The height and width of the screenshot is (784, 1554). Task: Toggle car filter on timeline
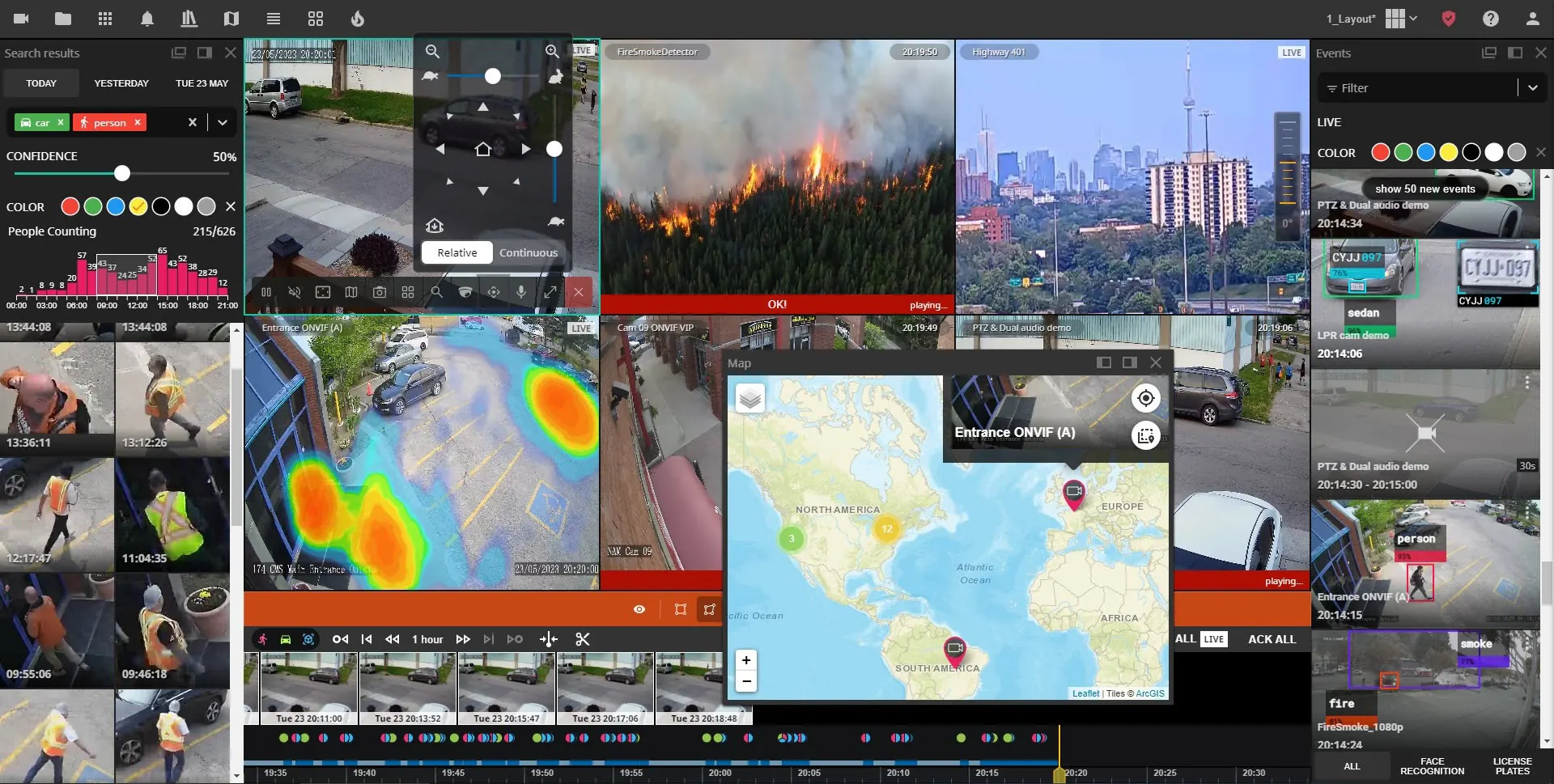(286, 639)
